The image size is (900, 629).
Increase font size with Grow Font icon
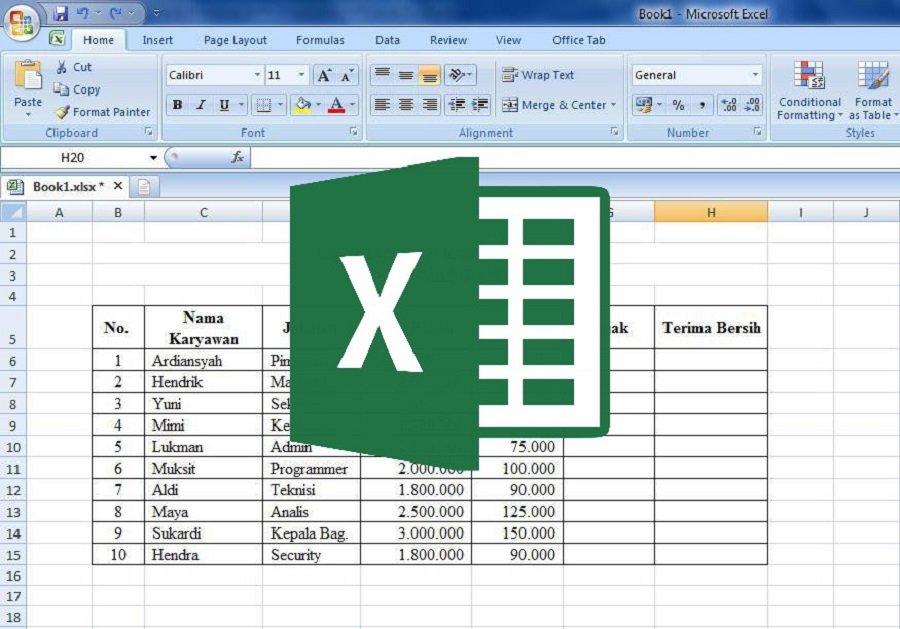(324, 75)
